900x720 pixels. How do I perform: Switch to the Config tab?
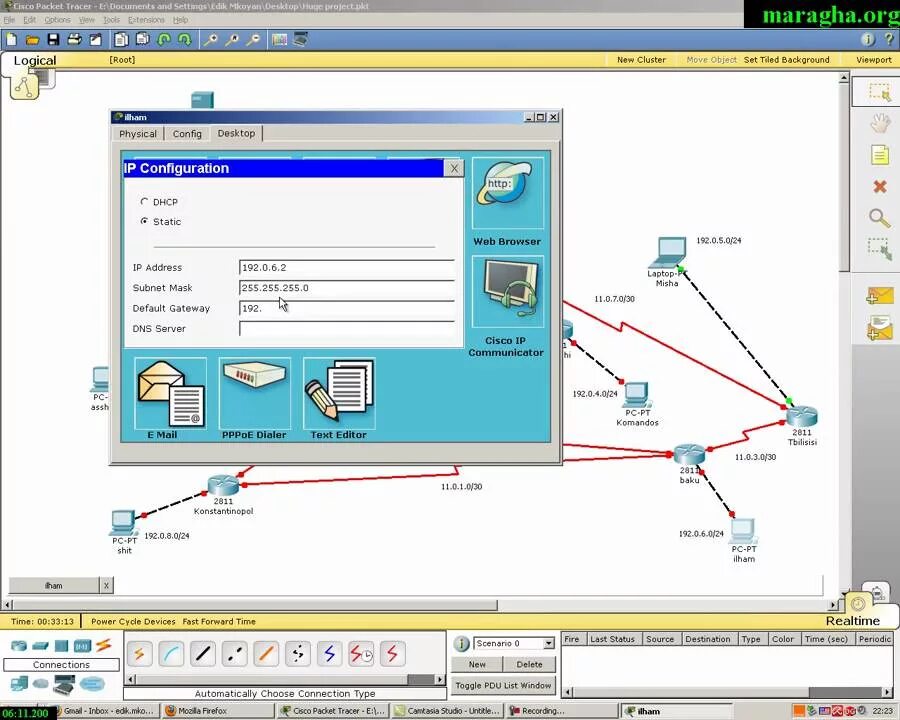point(187,134)
